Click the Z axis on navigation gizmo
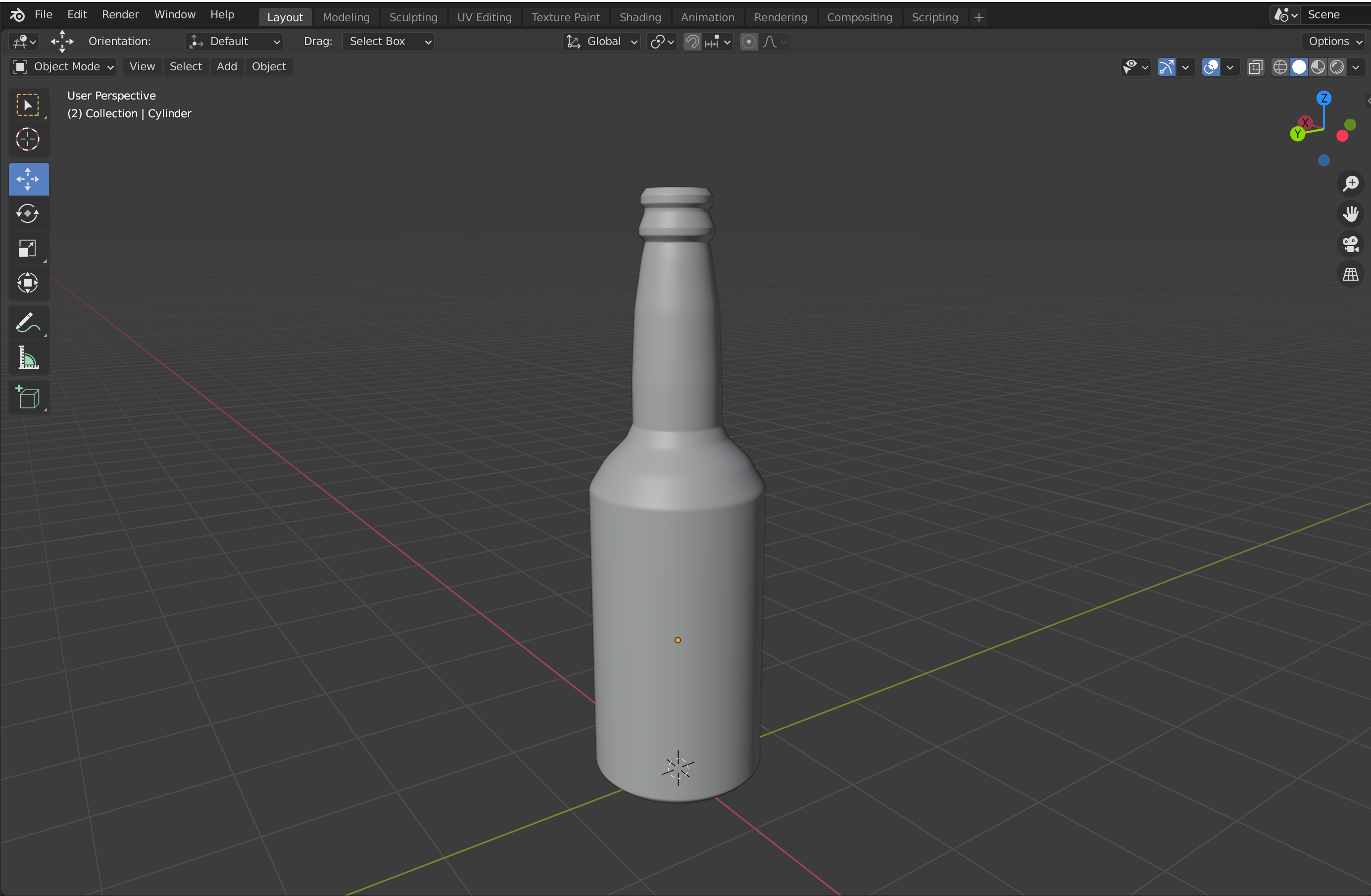1371x896 pixels. tap(1324, 98)
